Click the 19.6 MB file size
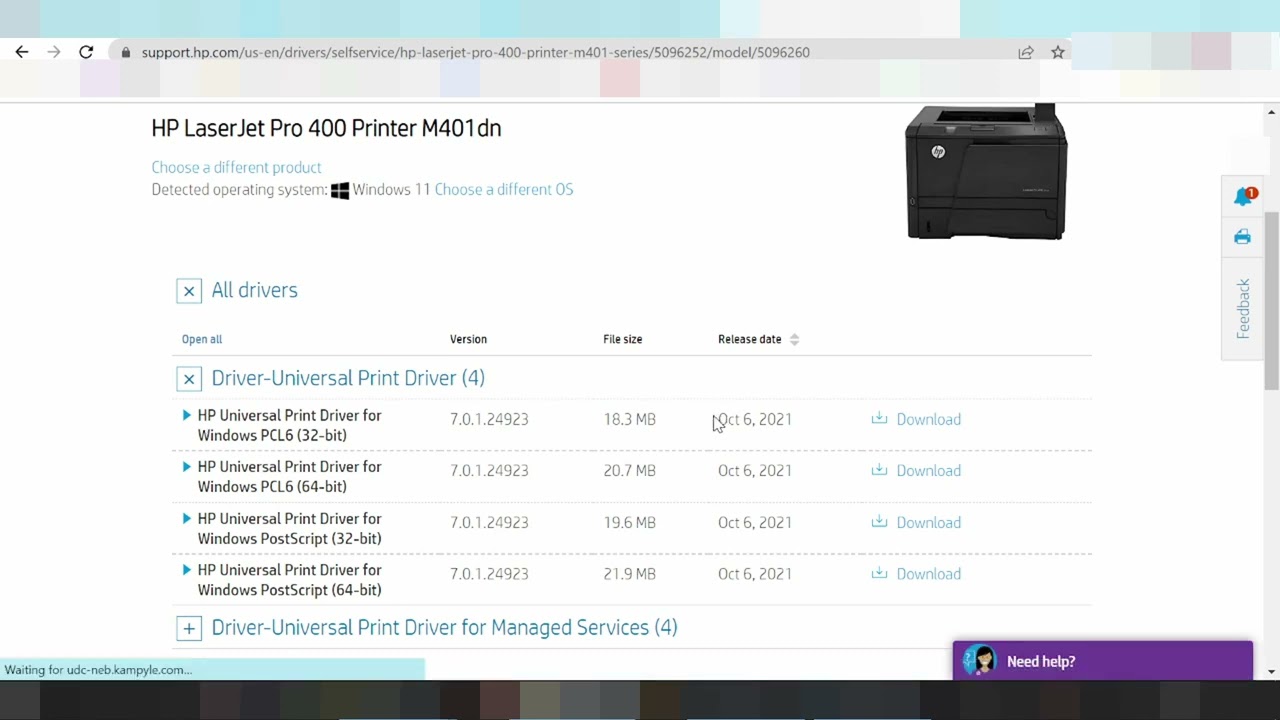This screenshot has height=720, width=1280. [x=629, y=522]
